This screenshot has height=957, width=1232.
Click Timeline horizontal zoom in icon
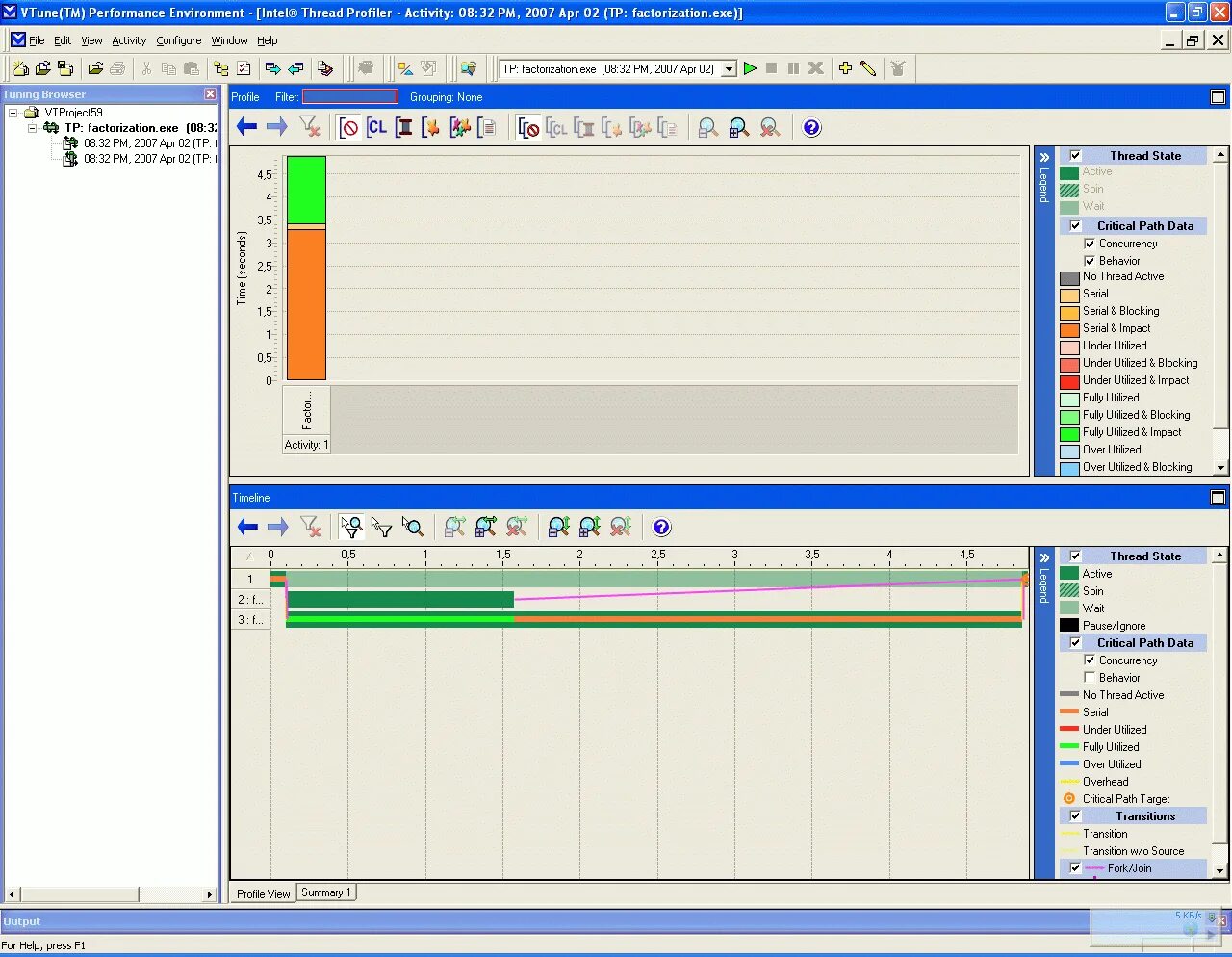[486, 527]
